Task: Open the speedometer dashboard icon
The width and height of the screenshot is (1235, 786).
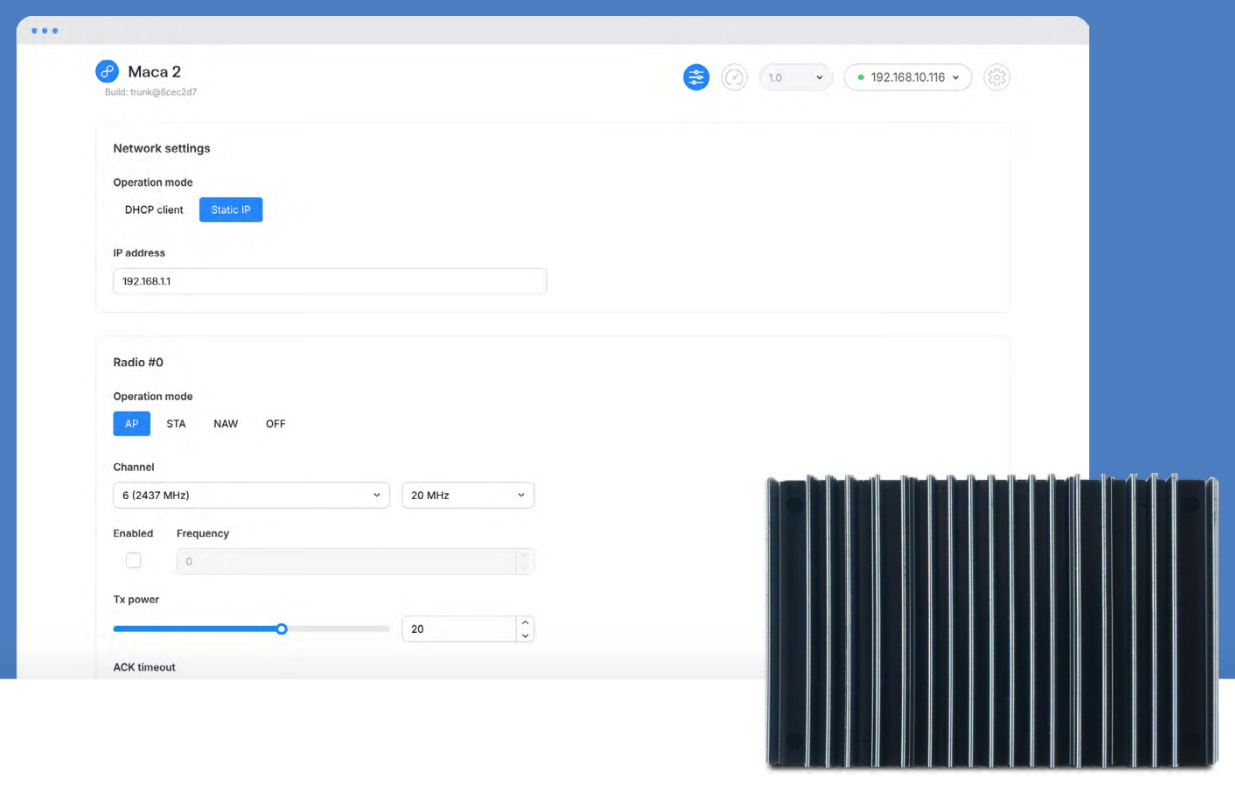Action: coord(734,77)
